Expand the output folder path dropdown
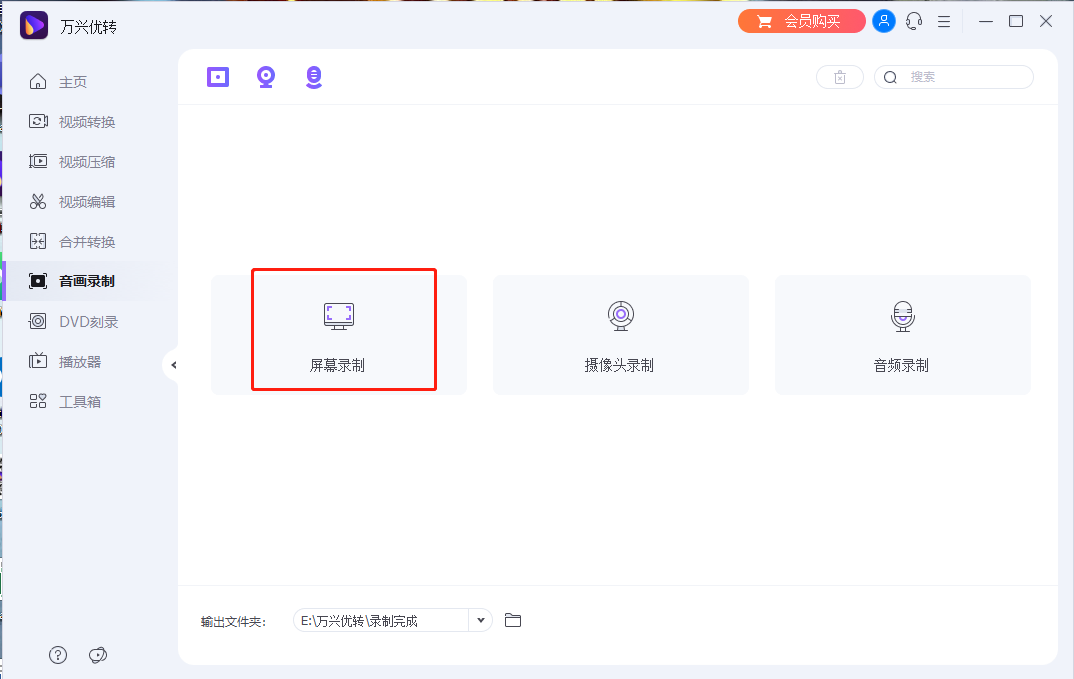 click(480, 620)
